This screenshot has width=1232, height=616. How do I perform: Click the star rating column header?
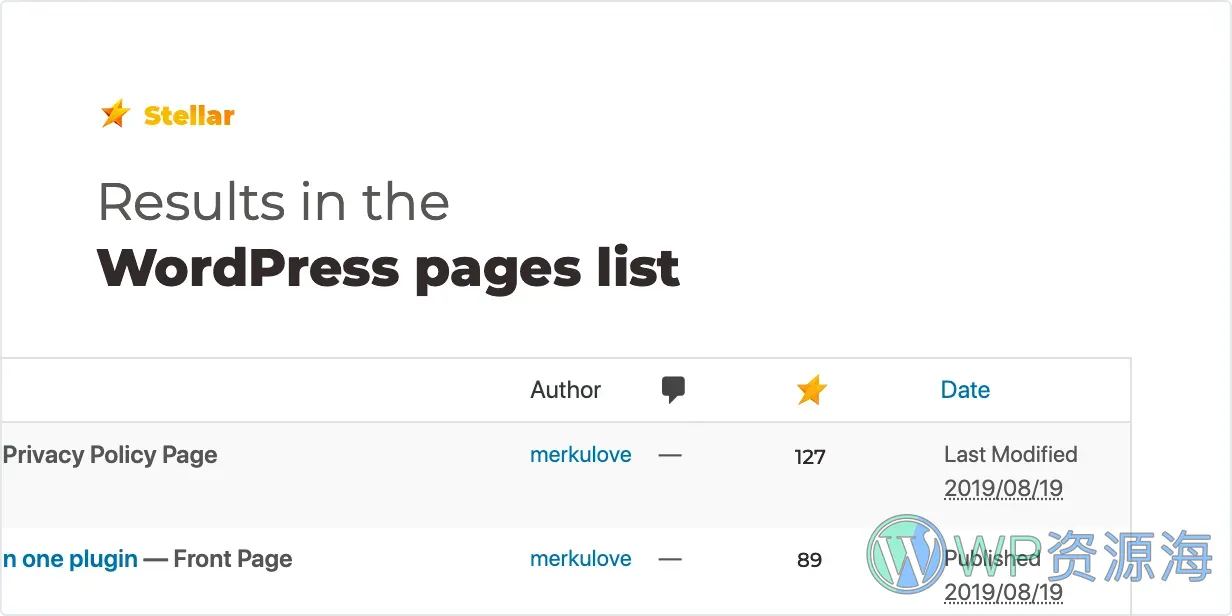coord(811,390)
